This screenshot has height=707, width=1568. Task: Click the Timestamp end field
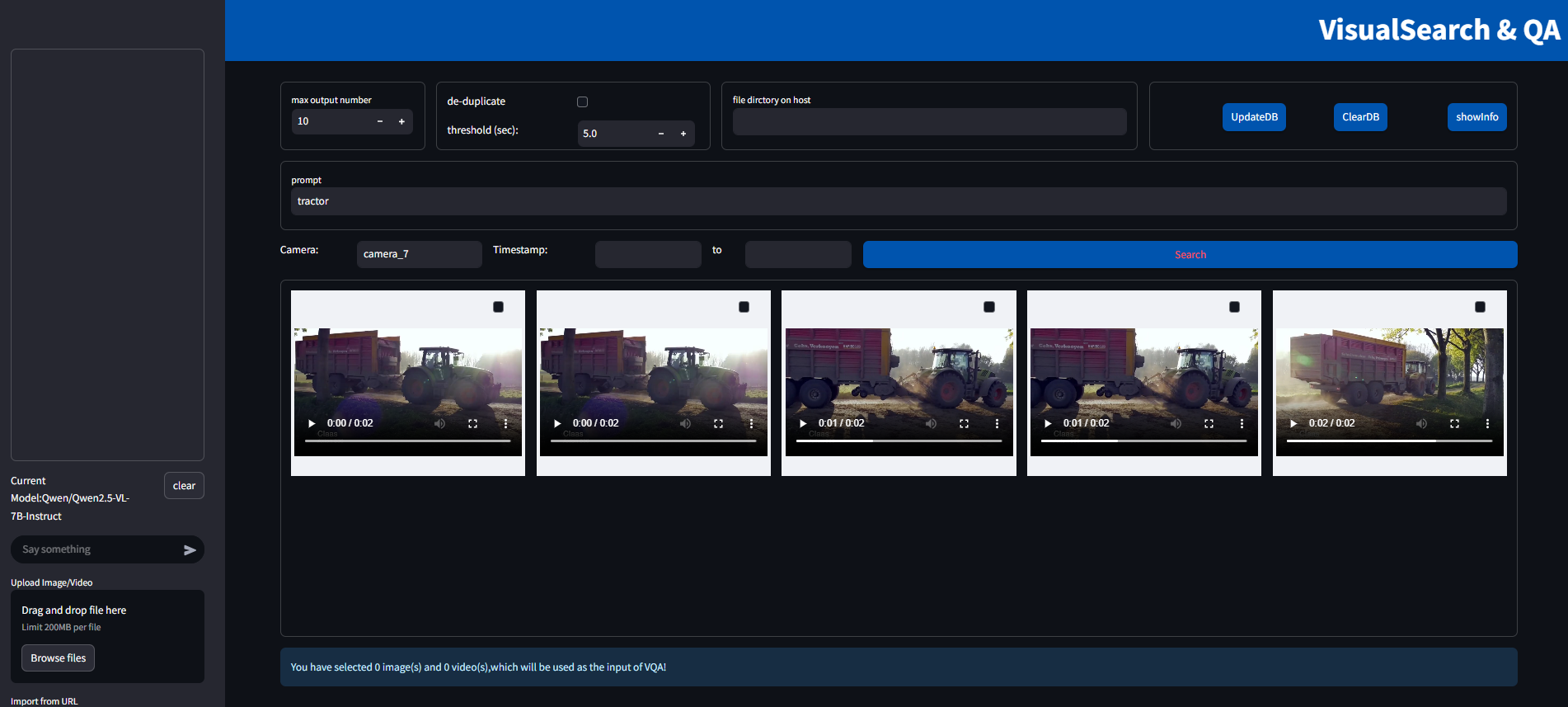point(797,254)
